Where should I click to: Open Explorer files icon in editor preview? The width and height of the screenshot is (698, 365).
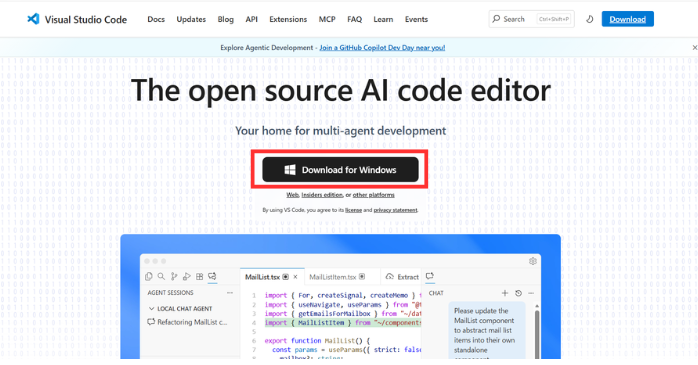point(149,276)
